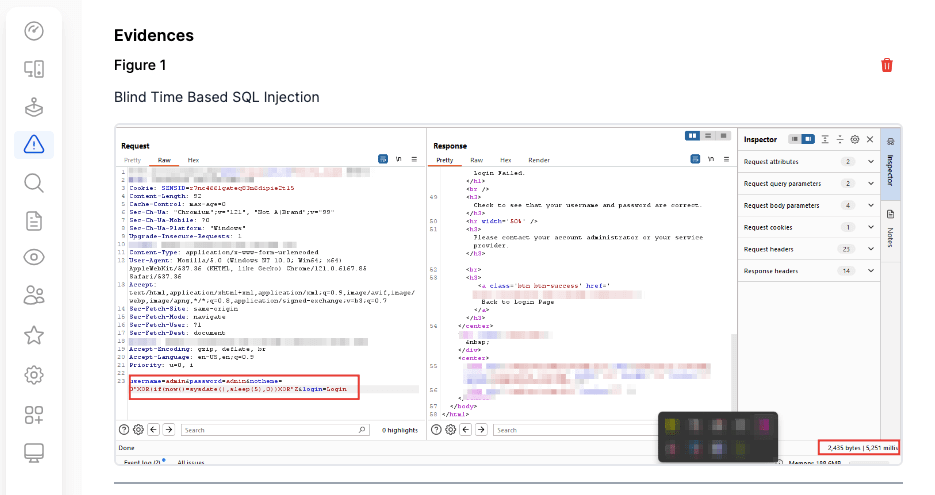Screen dimensions: 935x495
Task: Switch Response pane to Hex tab
Action: pos(506,160)
